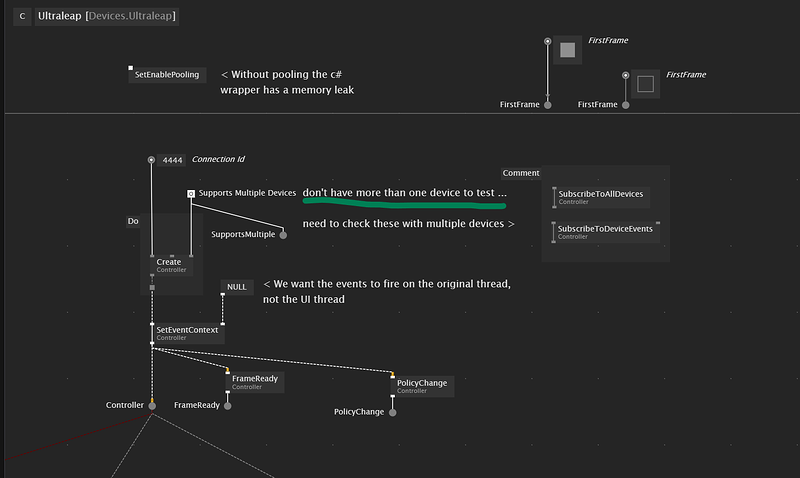The height and width of the screenshot is (478, 800).
Task: Click the Comment frame label
Action: coord(521,173)
